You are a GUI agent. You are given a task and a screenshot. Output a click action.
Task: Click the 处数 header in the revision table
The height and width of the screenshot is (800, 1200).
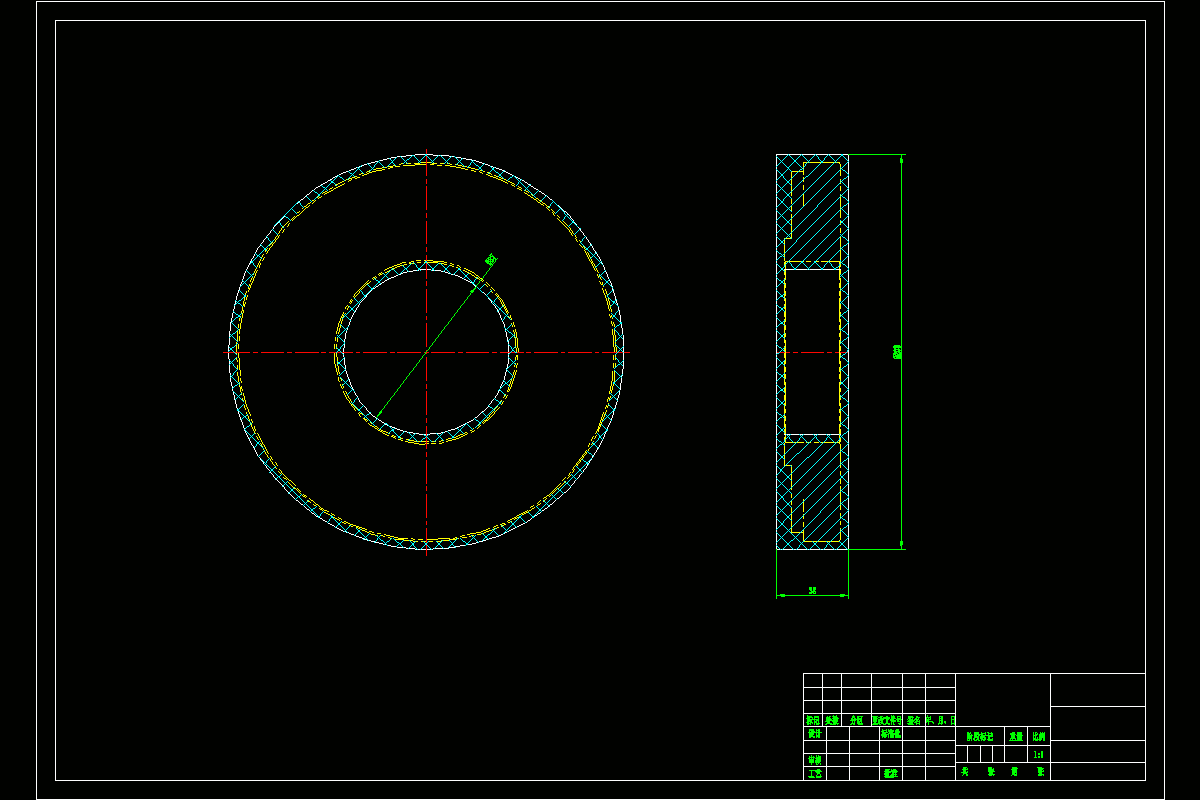[832, 720]
